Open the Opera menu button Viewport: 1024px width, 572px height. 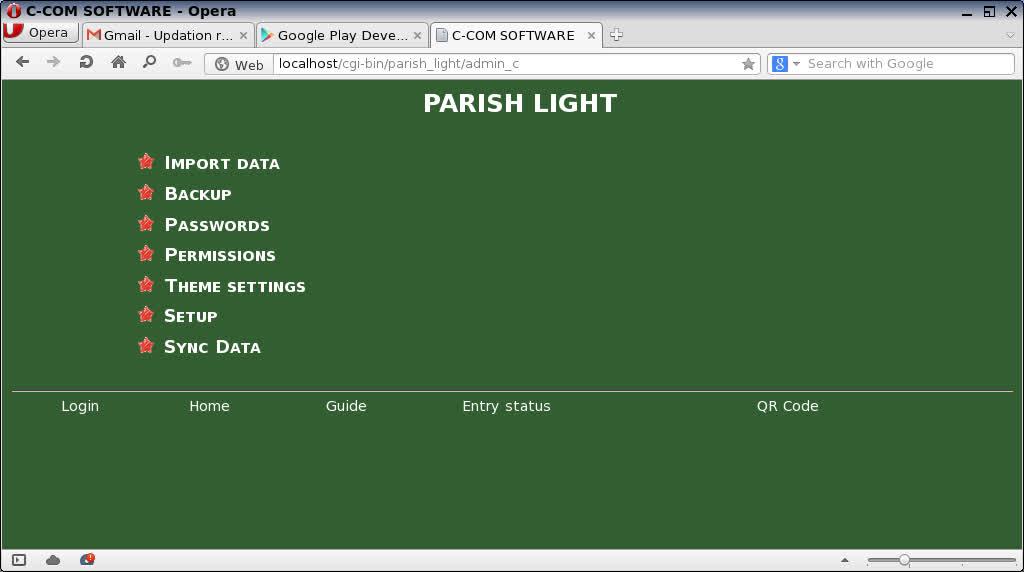click(40, 33)
